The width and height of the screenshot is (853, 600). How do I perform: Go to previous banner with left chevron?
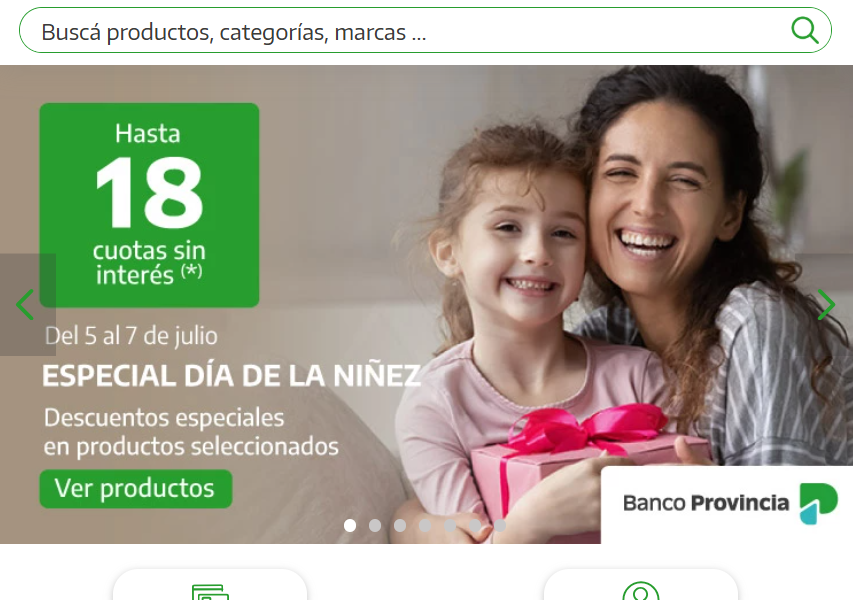25,305
